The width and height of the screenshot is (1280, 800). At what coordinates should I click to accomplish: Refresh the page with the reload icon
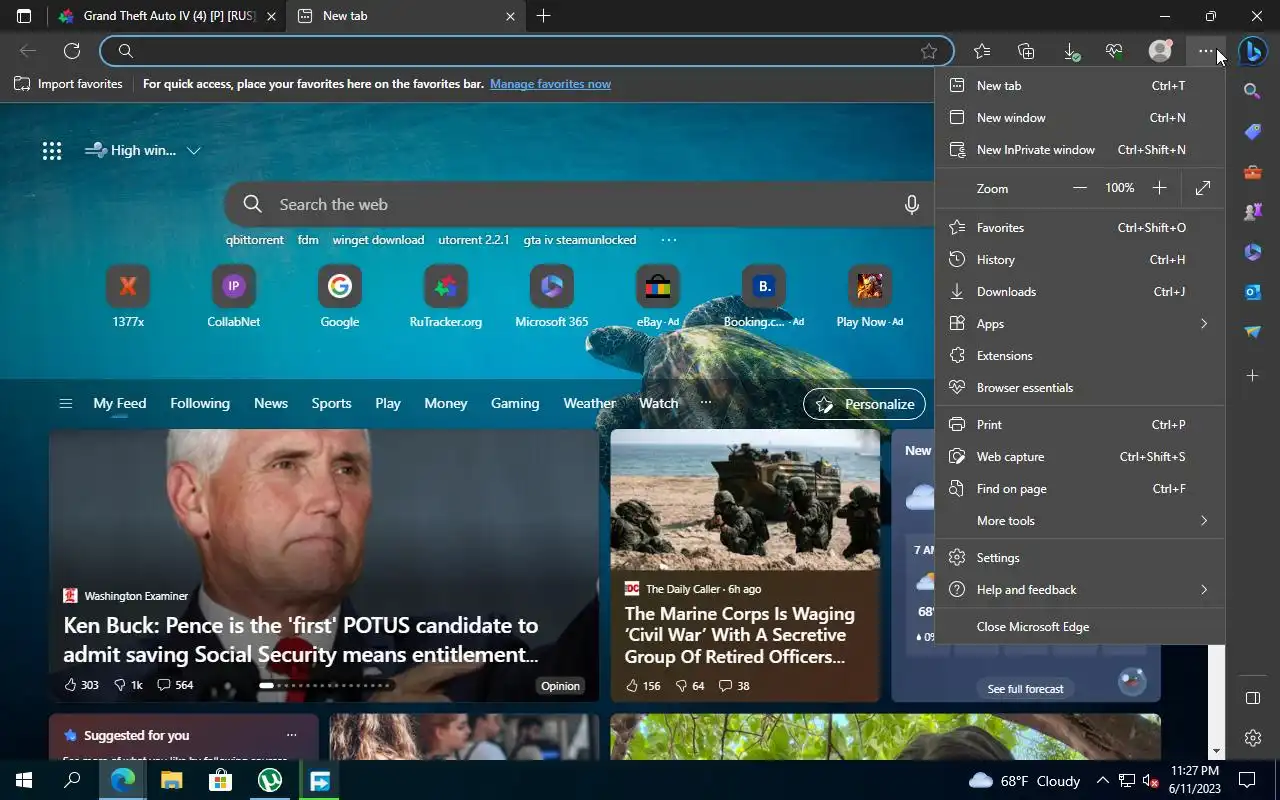(x=72, y=51)
